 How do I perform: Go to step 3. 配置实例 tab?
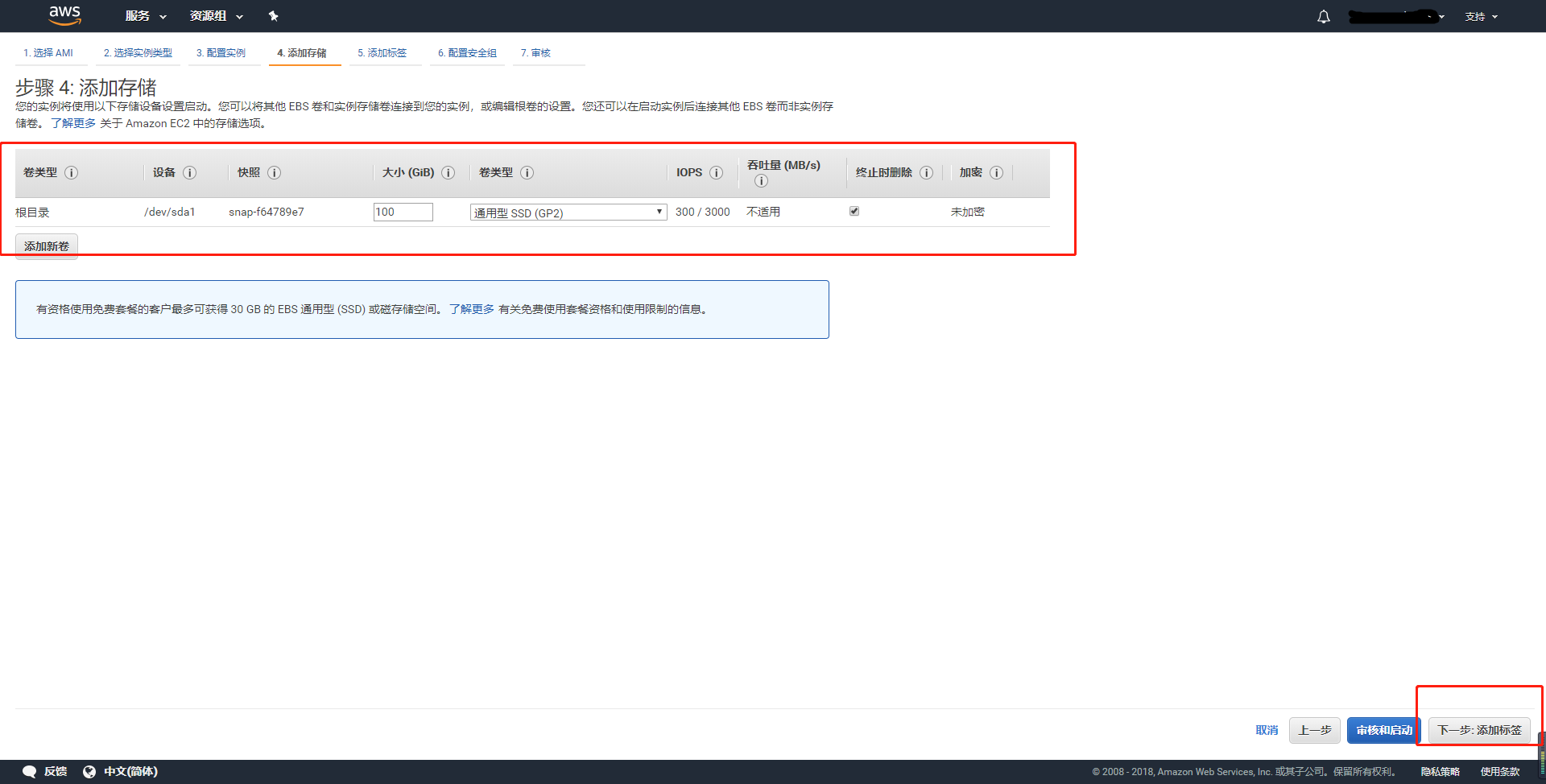(221, 53)
